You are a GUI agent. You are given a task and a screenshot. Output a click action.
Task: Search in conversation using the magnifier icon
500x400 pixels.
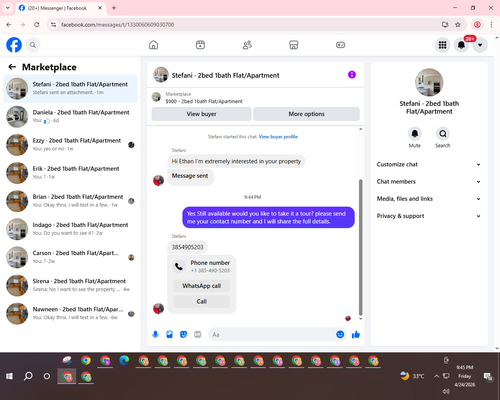[443, 134]
